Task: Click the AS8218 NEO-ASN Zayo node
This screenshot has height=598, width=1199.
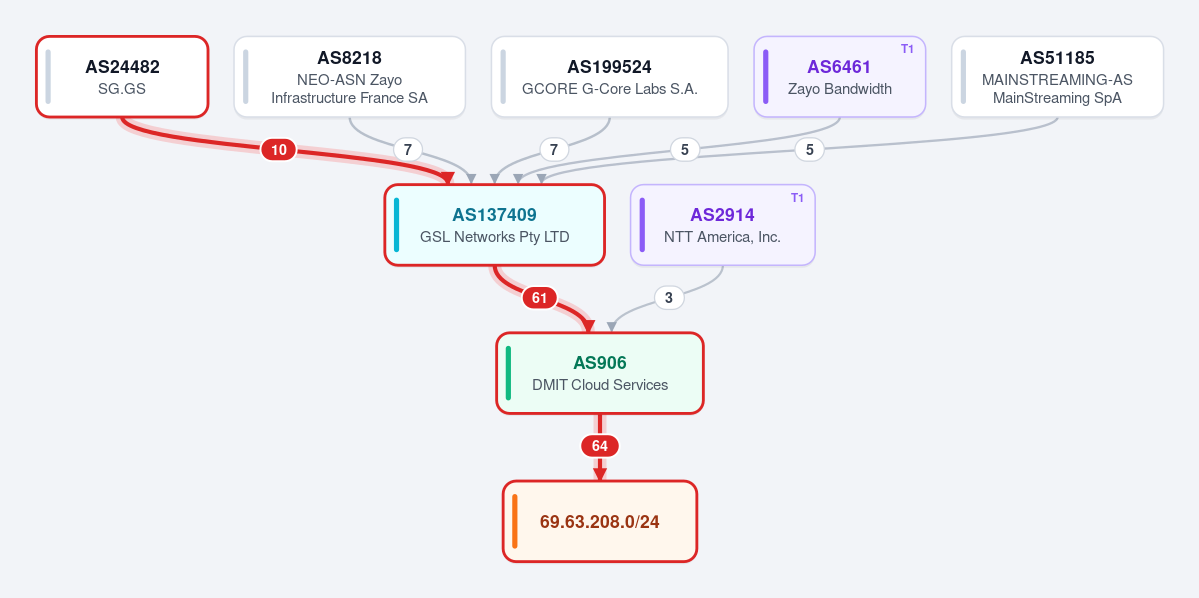Action: 349,76
